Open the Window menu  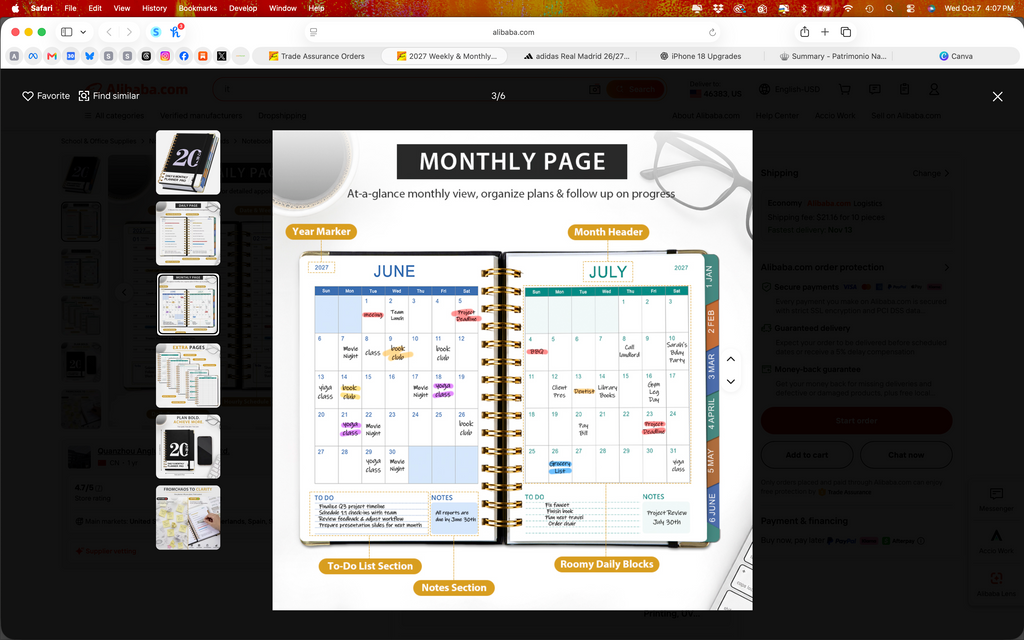[x=283, y=8]
